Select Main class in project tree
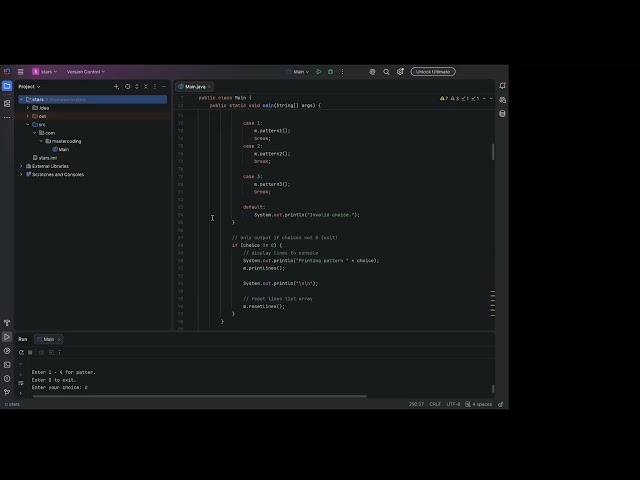 point(61,149)
